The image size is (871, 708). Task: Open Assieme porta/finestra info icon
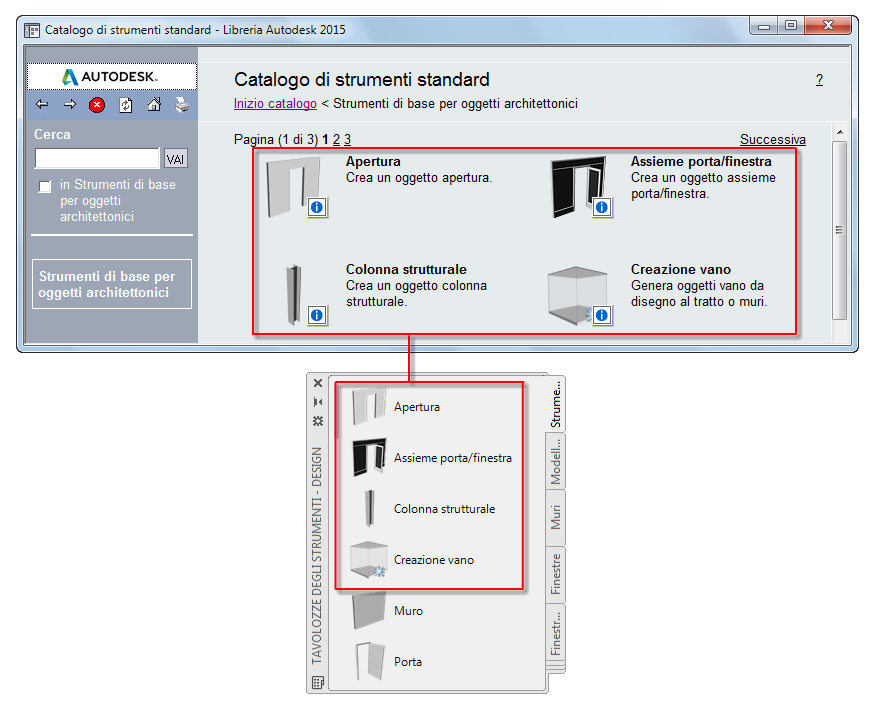pyautogui.click(x=602, y=208)
